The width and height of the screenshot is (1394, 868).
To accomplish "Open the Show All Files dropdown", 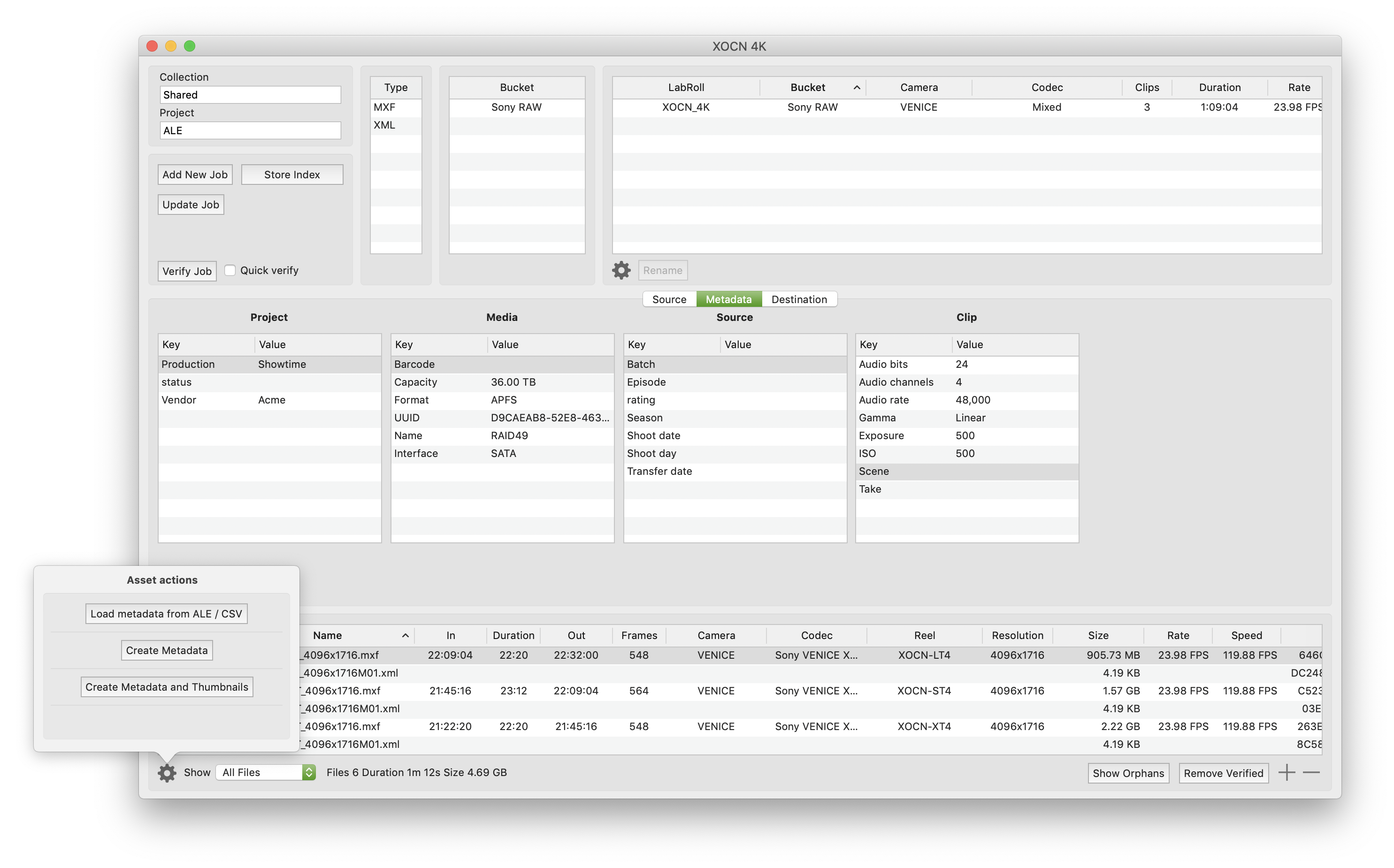I will pos(267,773).
